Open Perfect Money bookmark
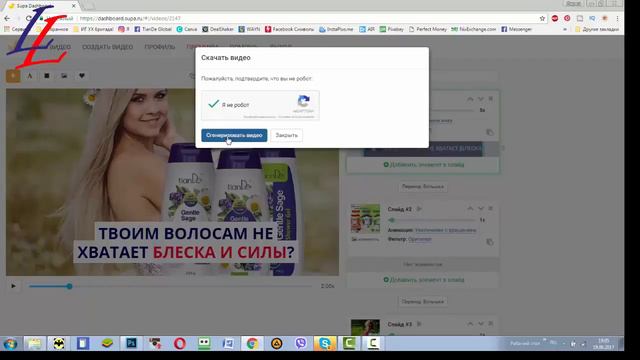The width and height of the screenshot is (640, 360). [x=428, y=29]
